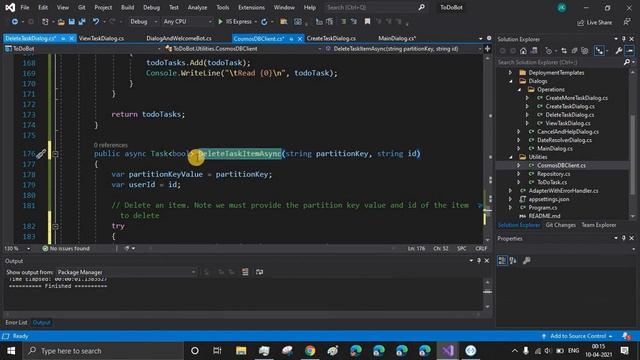Click the Clear All icon in Output toolbar
This screenshot has width=640, height=360.
click(245, 272)
